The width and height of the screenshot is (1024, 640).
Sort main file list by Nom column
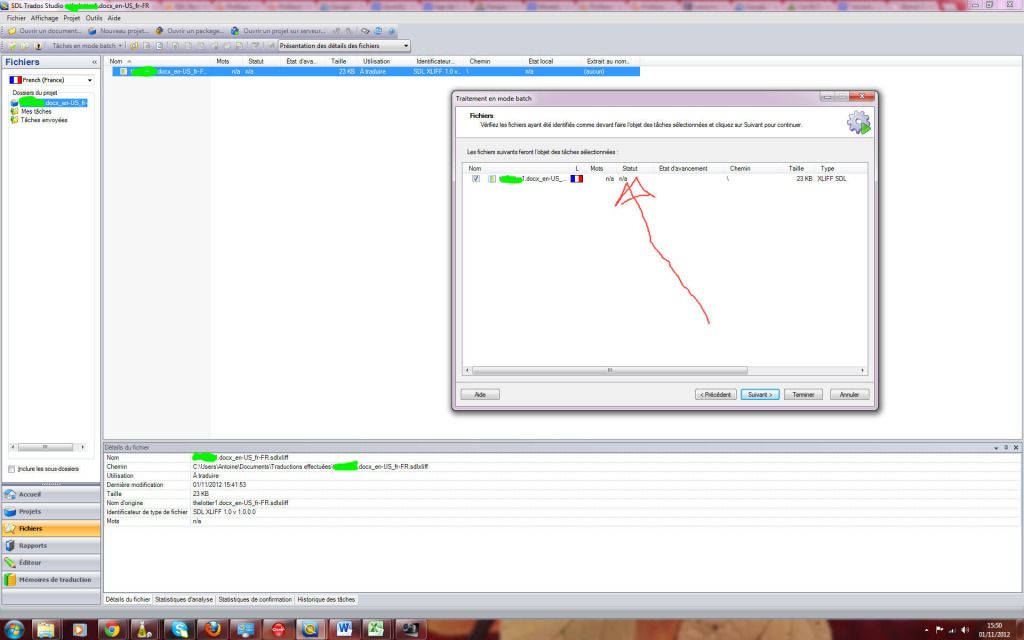[116, 61]
